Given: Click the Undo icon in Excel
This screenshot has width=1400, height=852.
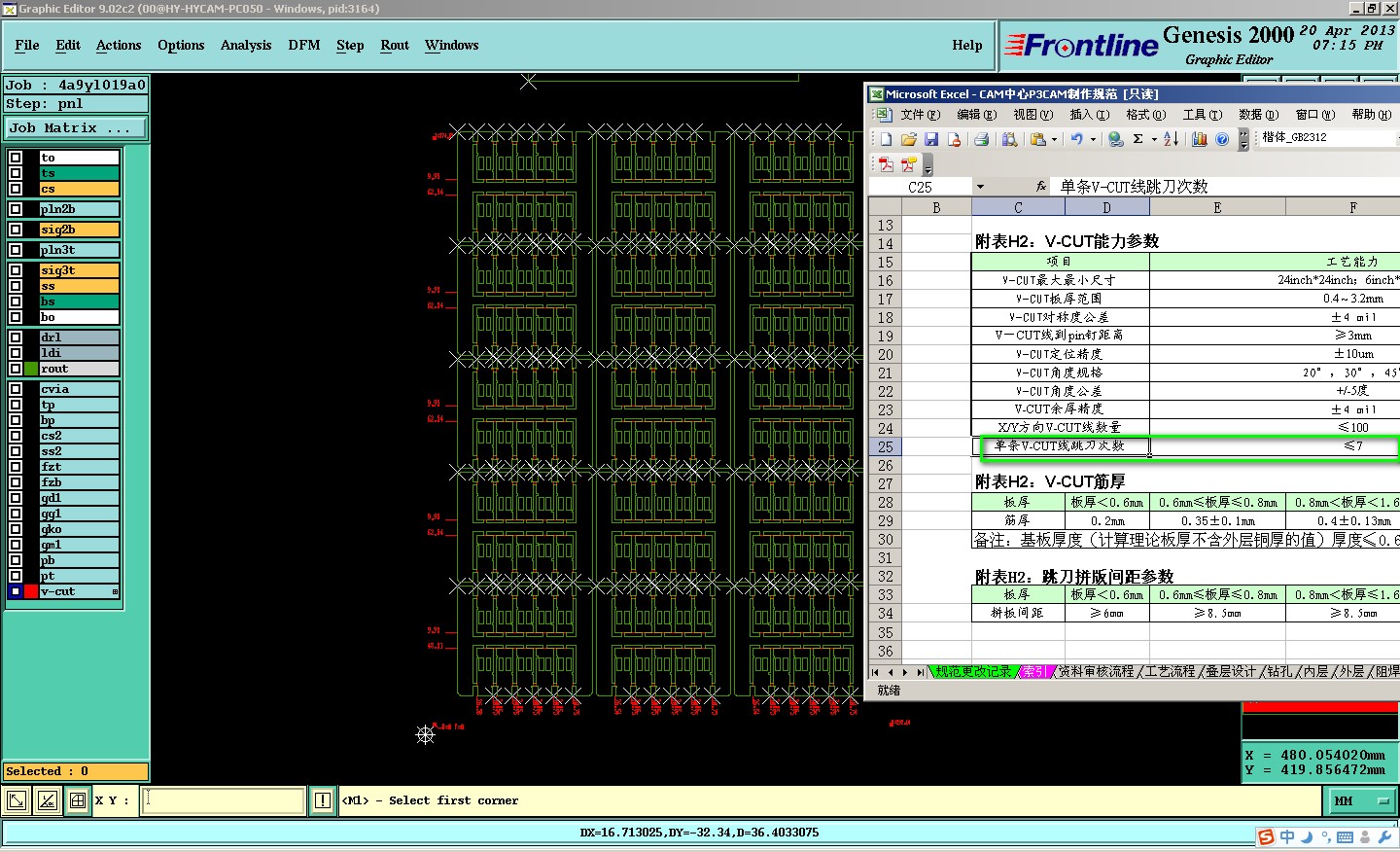Looking at the screenshot, I should [x=1077, y=139].
